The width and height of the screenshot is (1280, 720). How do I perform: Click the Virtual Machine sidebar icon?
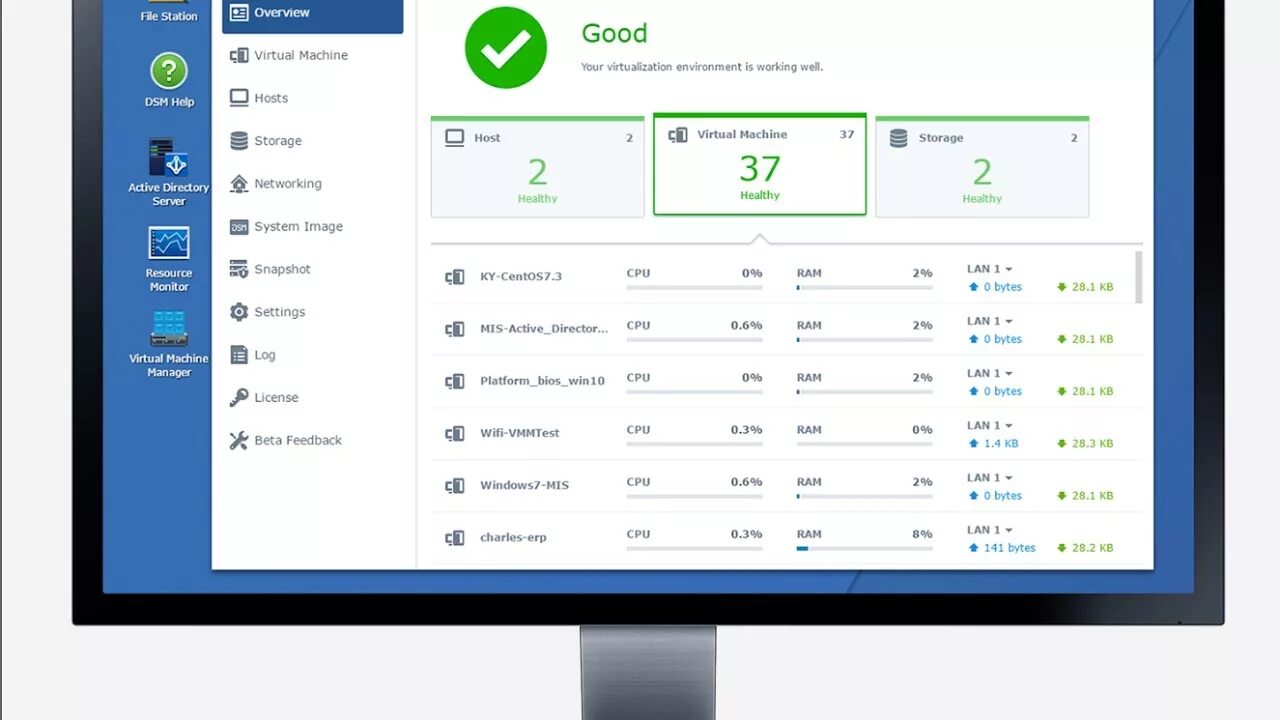[x=239, y=55]
